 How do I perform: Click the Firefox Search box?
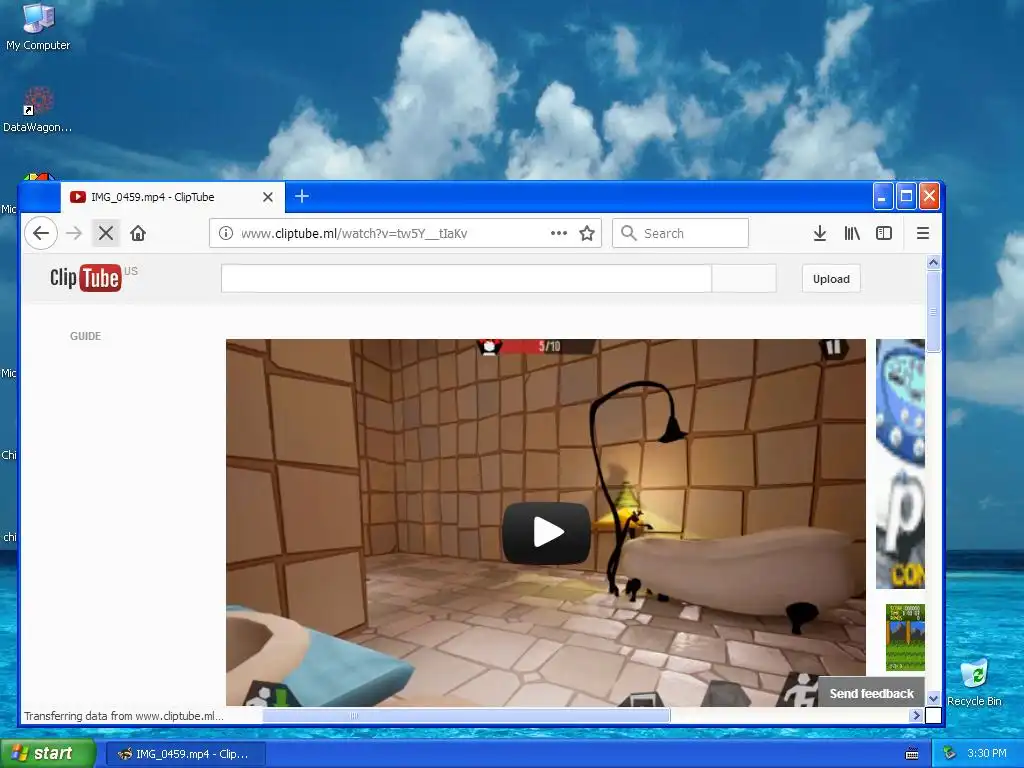click(680, 233)
